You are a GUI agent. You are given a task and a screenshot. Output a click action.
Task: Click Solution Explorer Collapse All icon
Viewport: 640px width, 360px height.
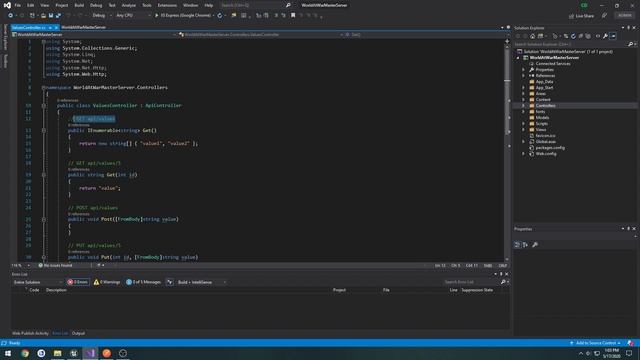tap(580, 36)
